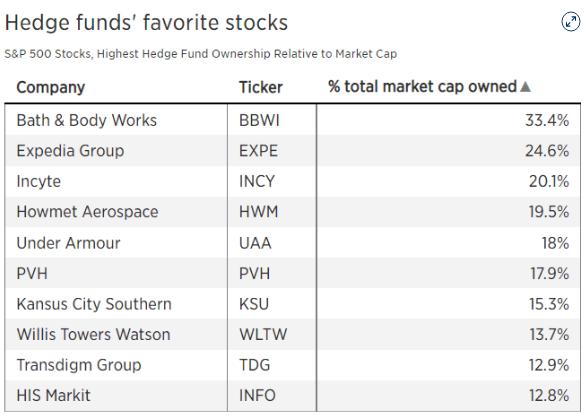Click the Kansus City Southern row

pos(292,304)
